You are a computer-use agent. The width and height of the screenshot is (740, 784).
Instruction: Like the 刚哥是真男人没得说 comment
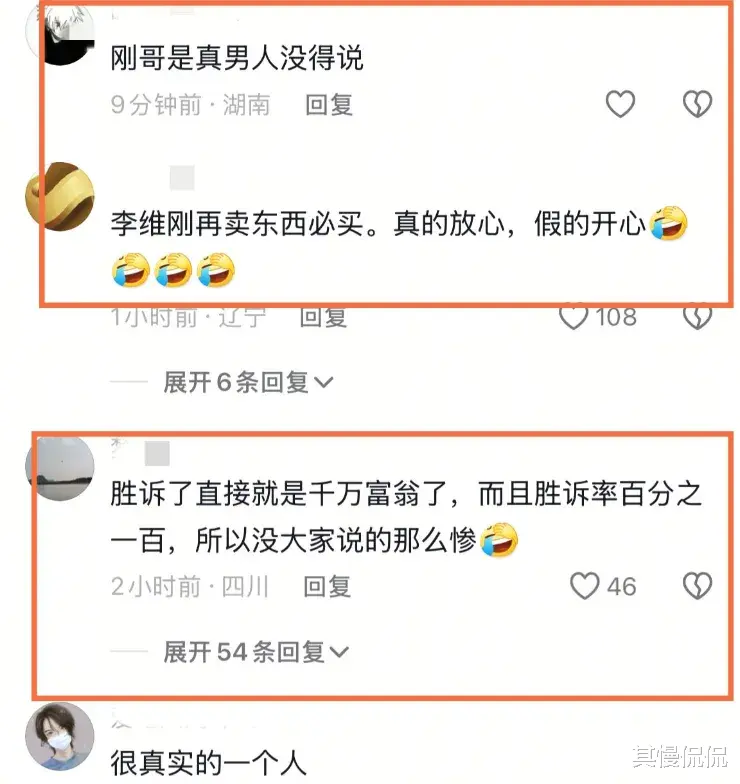point(620,104)
